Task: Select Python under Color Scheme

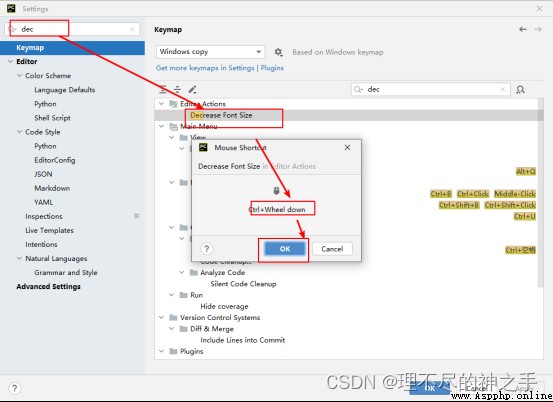Action: tap(45, 104)
